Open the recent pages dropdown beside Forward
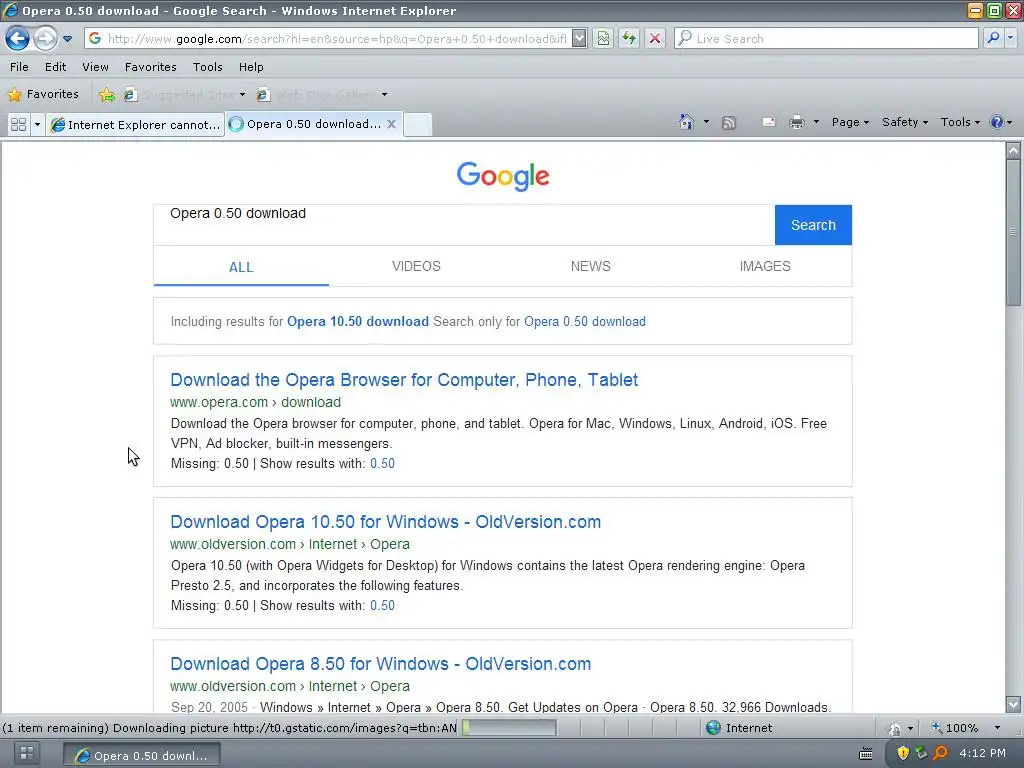This screenshot has height=768, width=1024. click(67, 39)
